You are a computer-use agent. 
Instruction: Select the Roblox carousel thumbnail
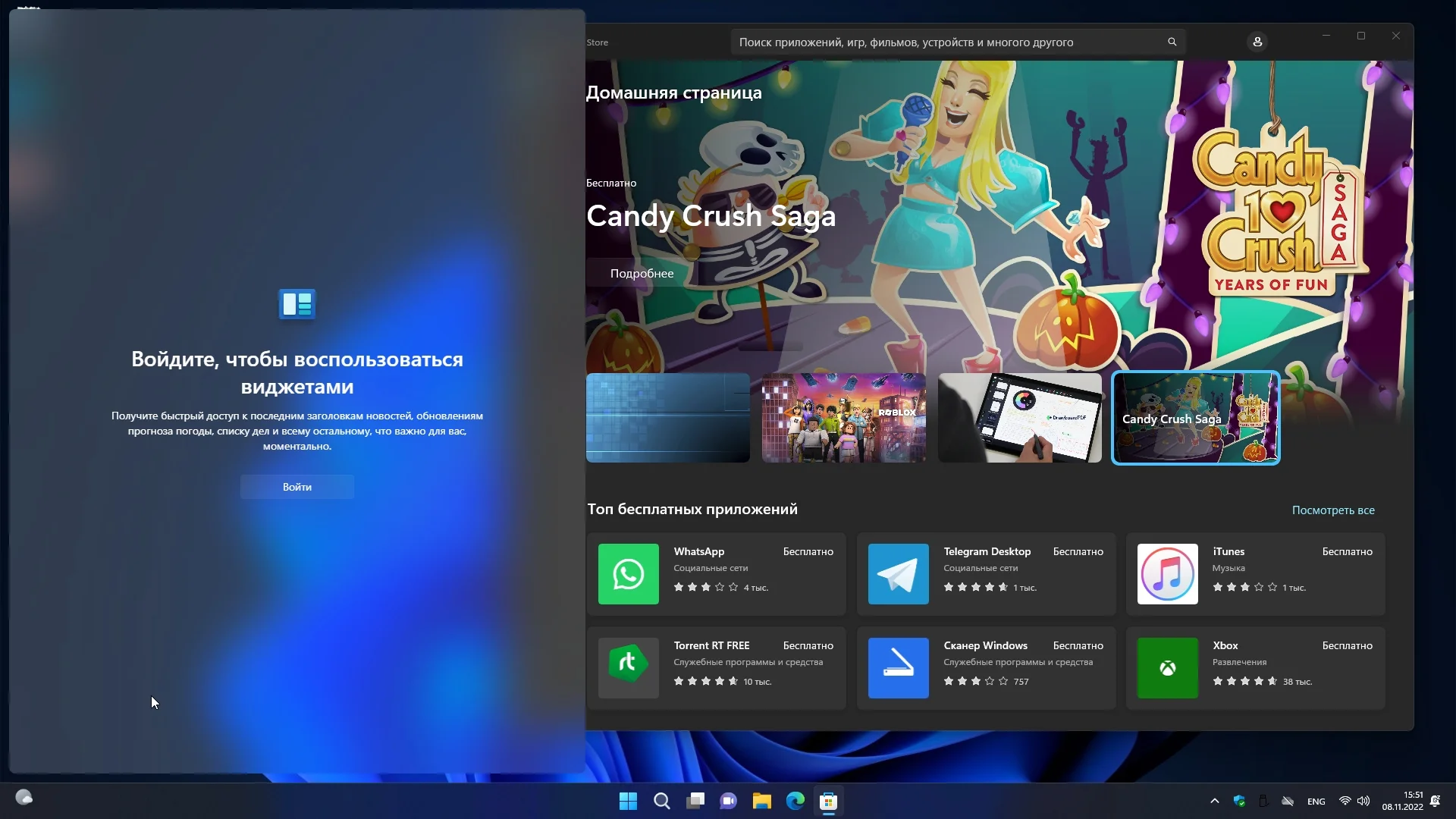(x=843, y=418)
